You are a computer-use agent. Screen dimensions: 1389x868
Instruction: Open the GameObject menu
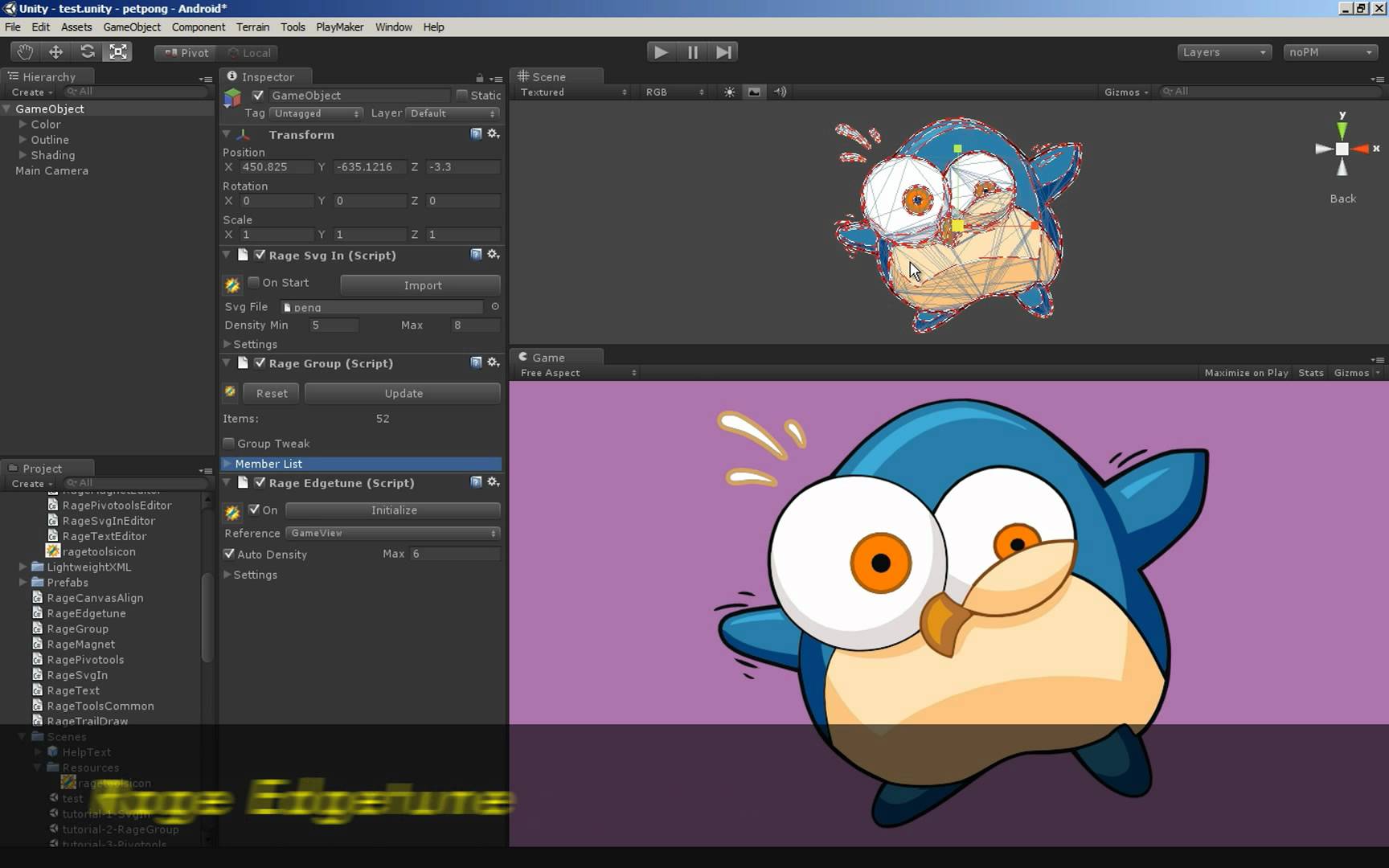coord(132,27)
